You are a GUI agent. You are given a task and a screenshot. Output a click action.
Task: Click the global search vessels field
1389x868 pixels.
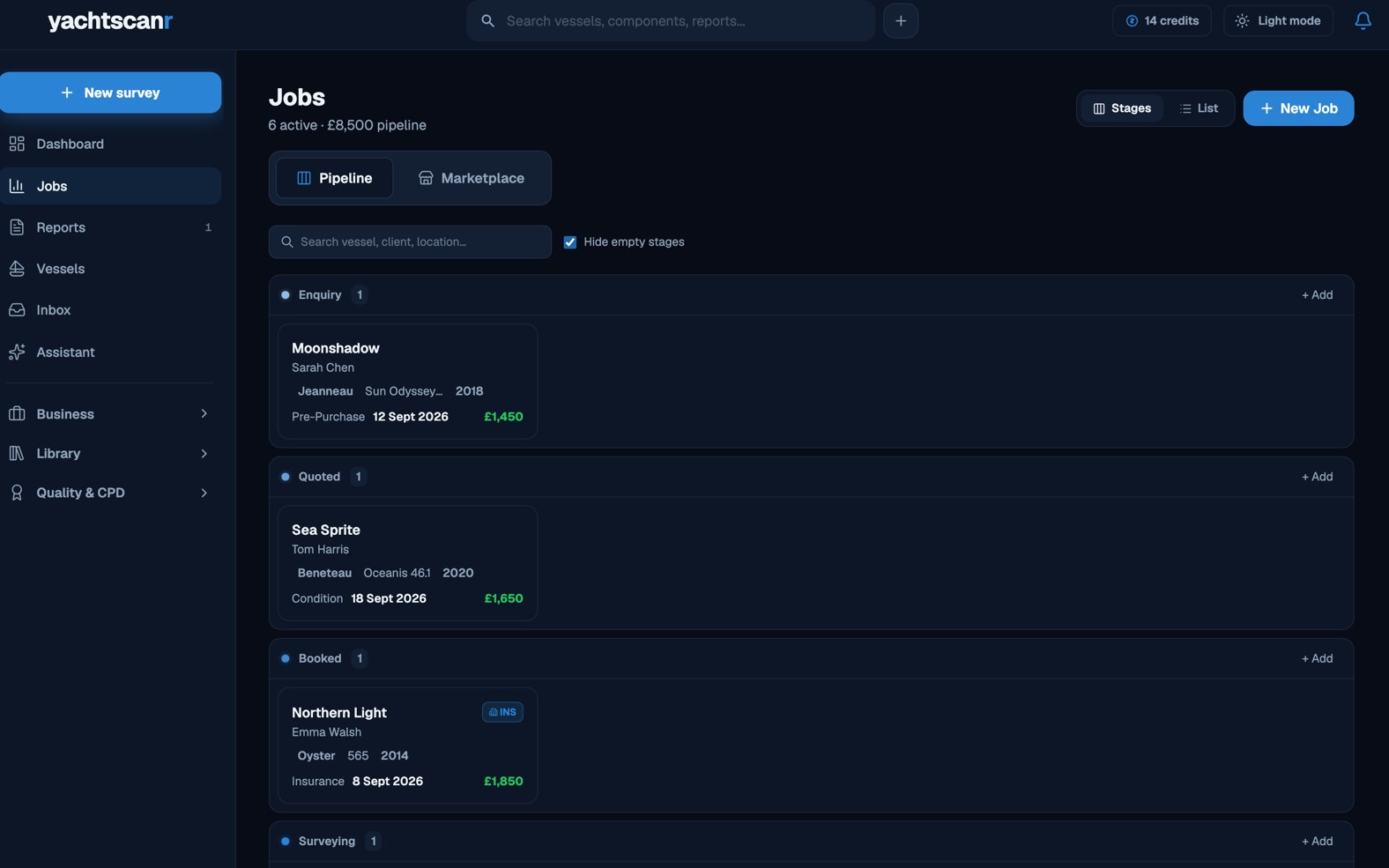671,20
